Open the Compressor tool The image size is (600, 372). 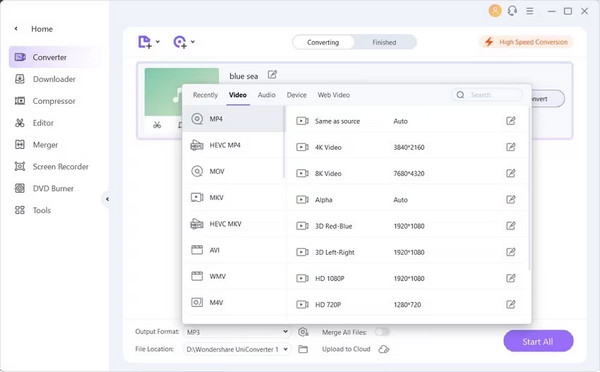[45, 101]
